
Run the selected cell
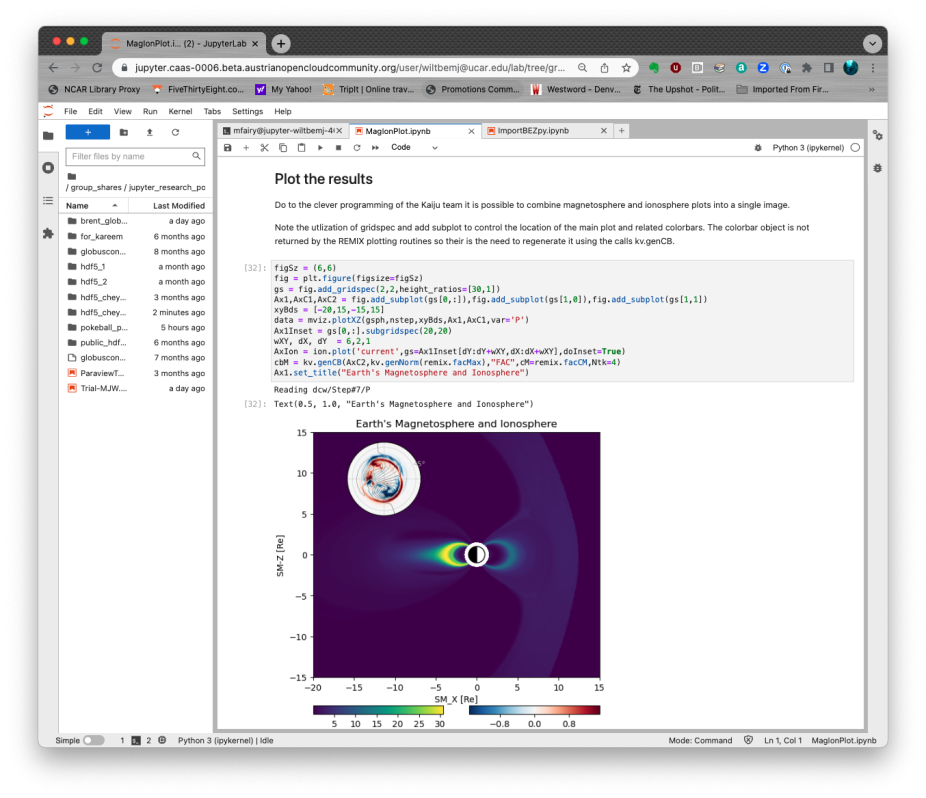320,148
